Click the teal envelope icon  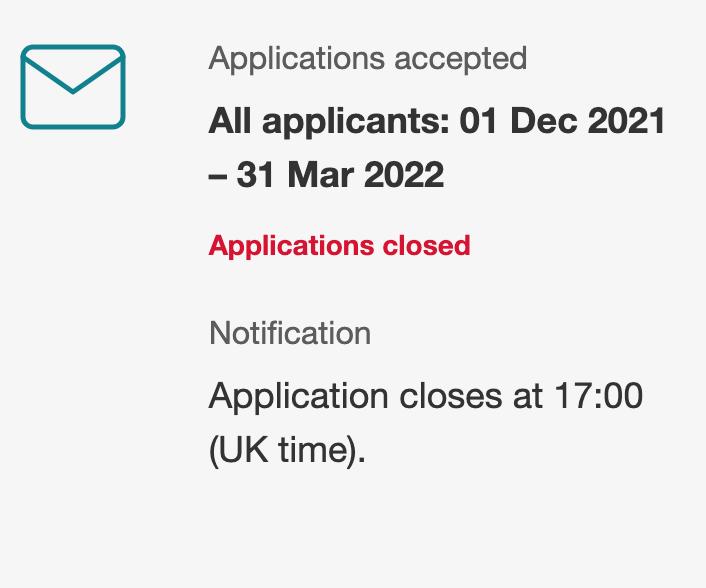coord(73,87)
